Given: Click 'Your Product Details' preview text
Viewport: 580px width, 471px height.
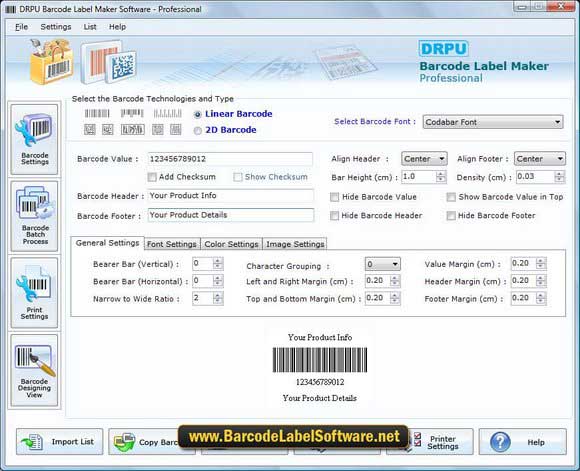Looking at the screenshot, I should [x=320, y=398].
